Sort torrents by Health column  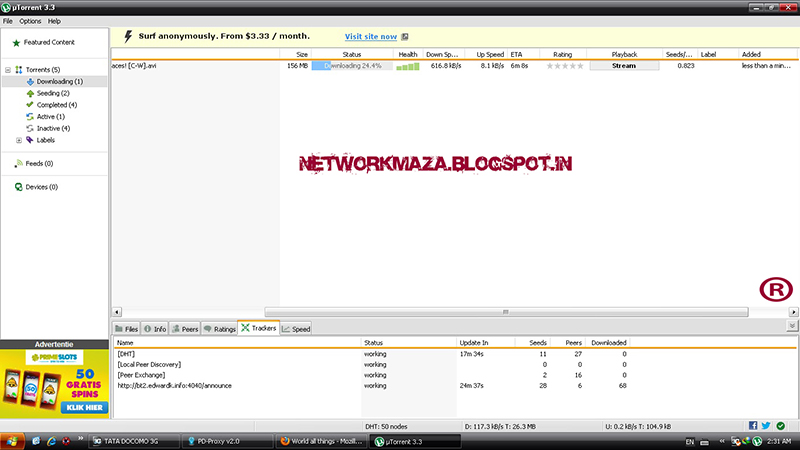(408, 54)
